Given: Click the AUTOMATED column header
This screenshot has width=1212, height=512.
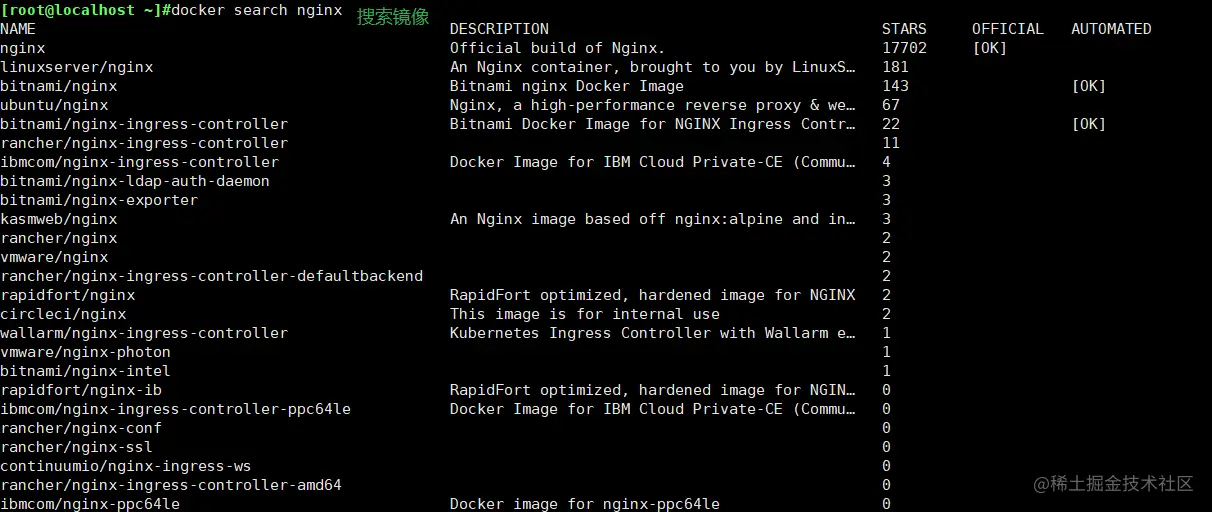Looking at the screenshot, I should click(x=1111, y=29).
